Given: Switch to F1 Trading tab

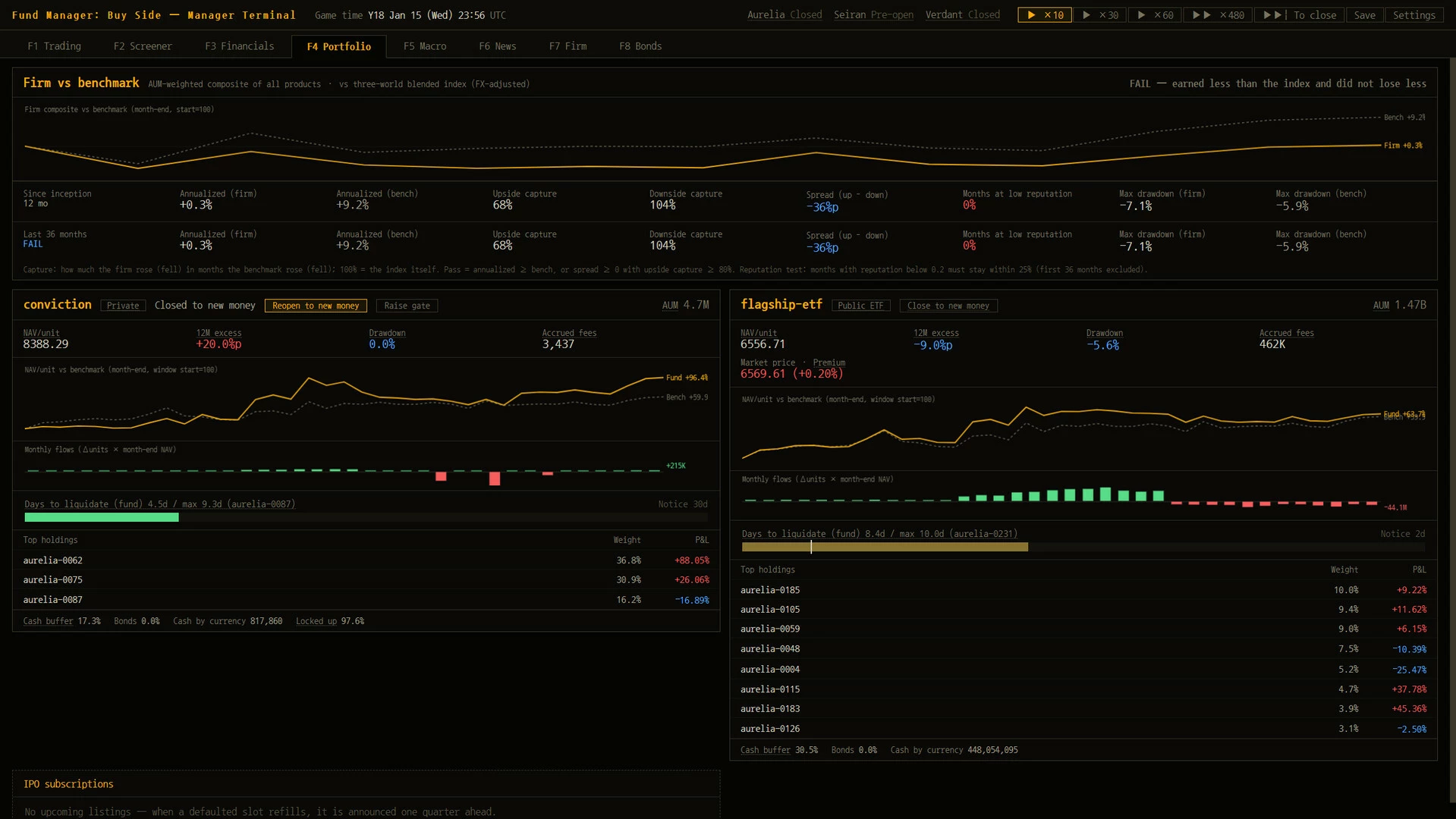Looking at the screenshot, I should pos(54,46).
